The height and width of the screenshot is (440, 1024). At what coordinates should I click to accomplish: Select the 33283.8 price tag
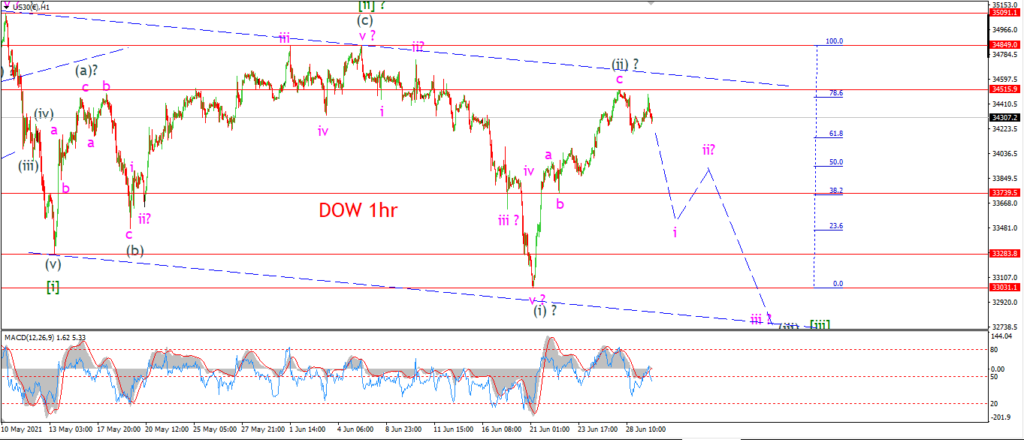(1002, 254)
